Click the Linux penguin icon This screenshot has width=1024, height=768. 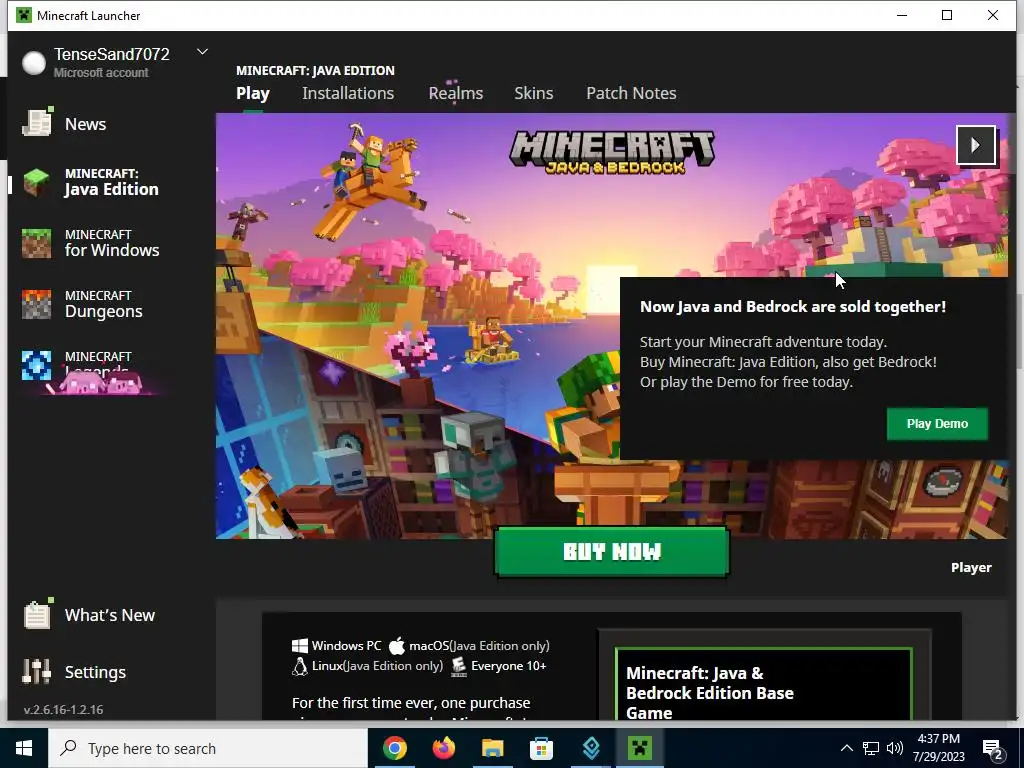(x=299, y=666)
